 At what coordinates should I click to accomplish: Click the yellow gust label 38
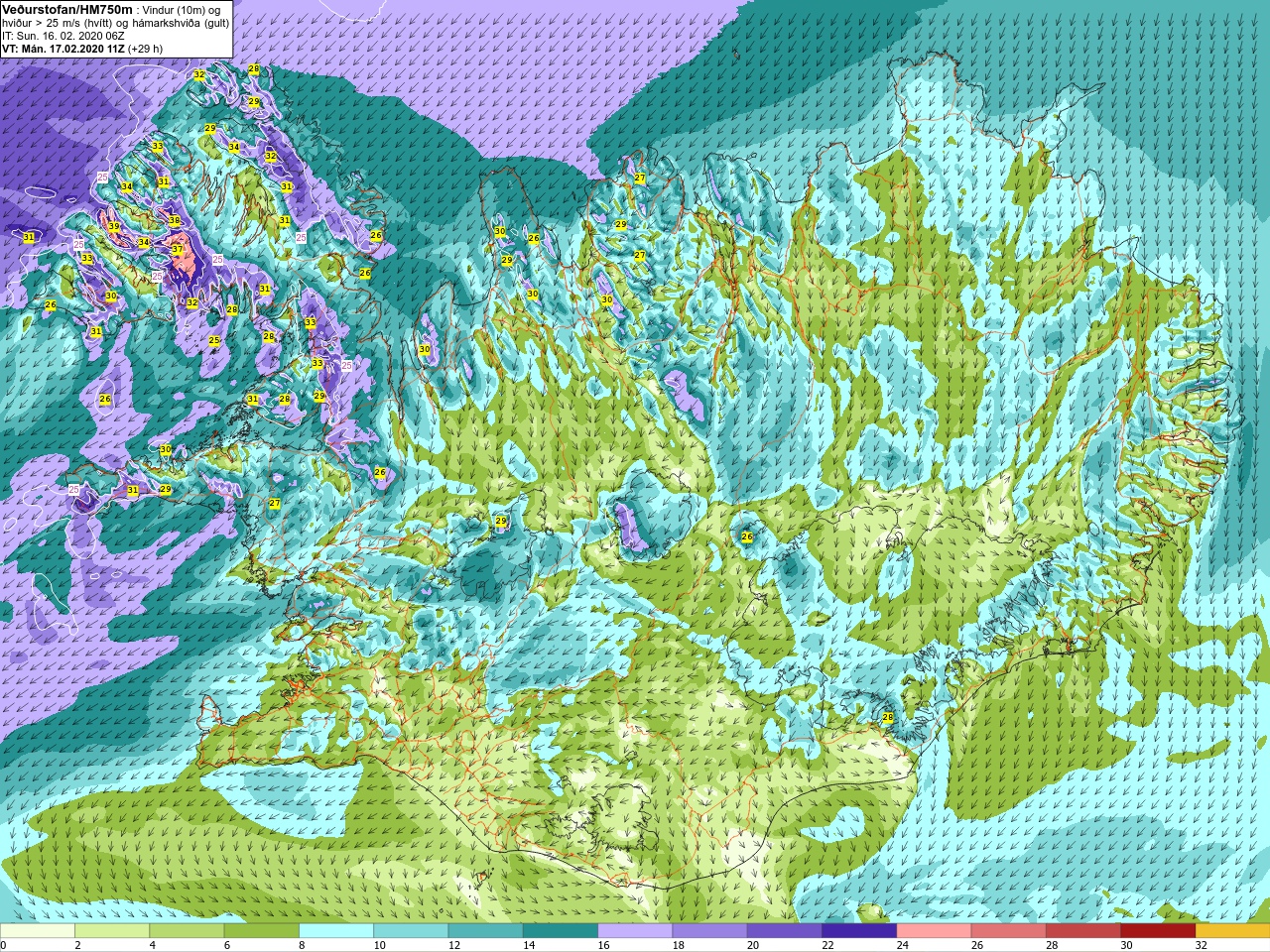[x=175, y=220]
